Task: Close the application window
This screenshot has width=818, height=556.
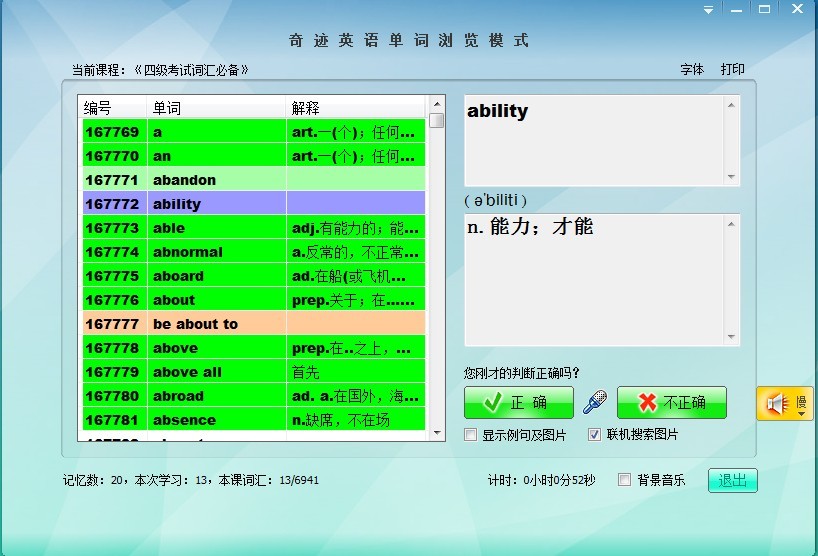Action: (x=796, y=10)
